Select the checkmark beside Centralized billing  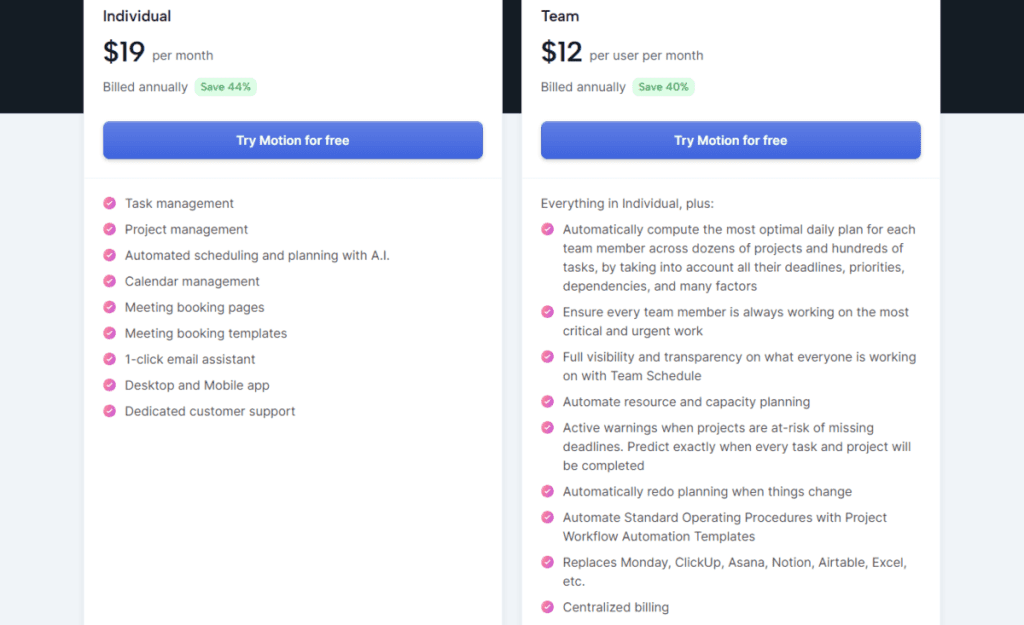point(547,607)
